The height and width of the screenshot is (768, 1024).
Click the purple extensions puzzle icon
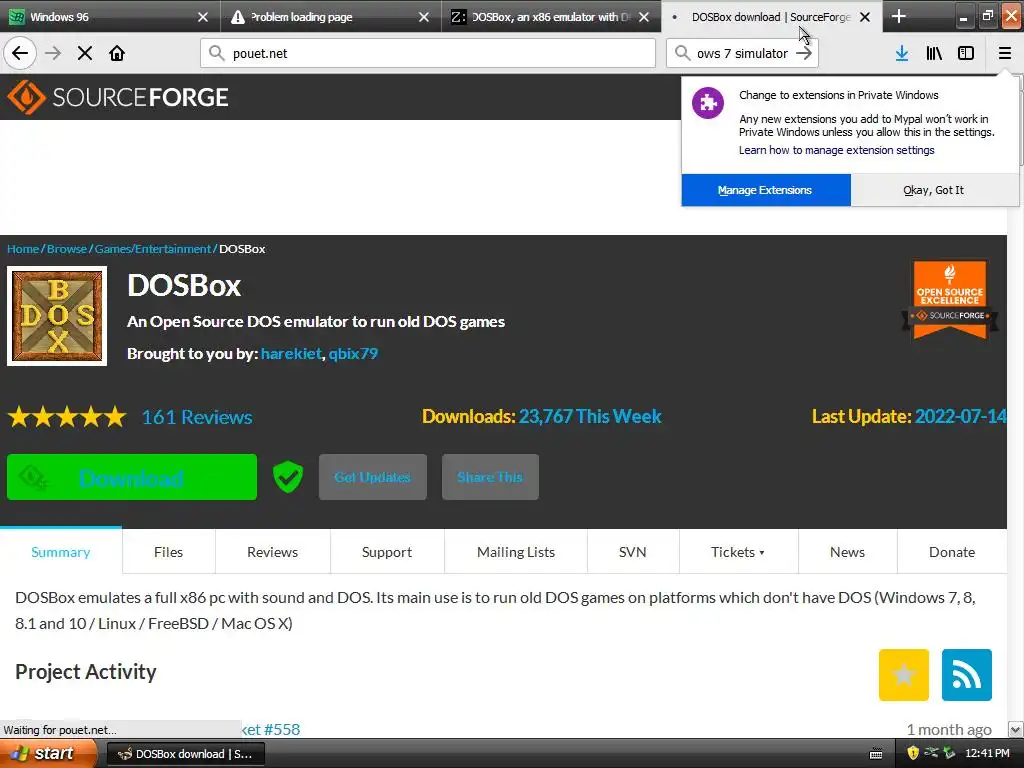point(708,103)
